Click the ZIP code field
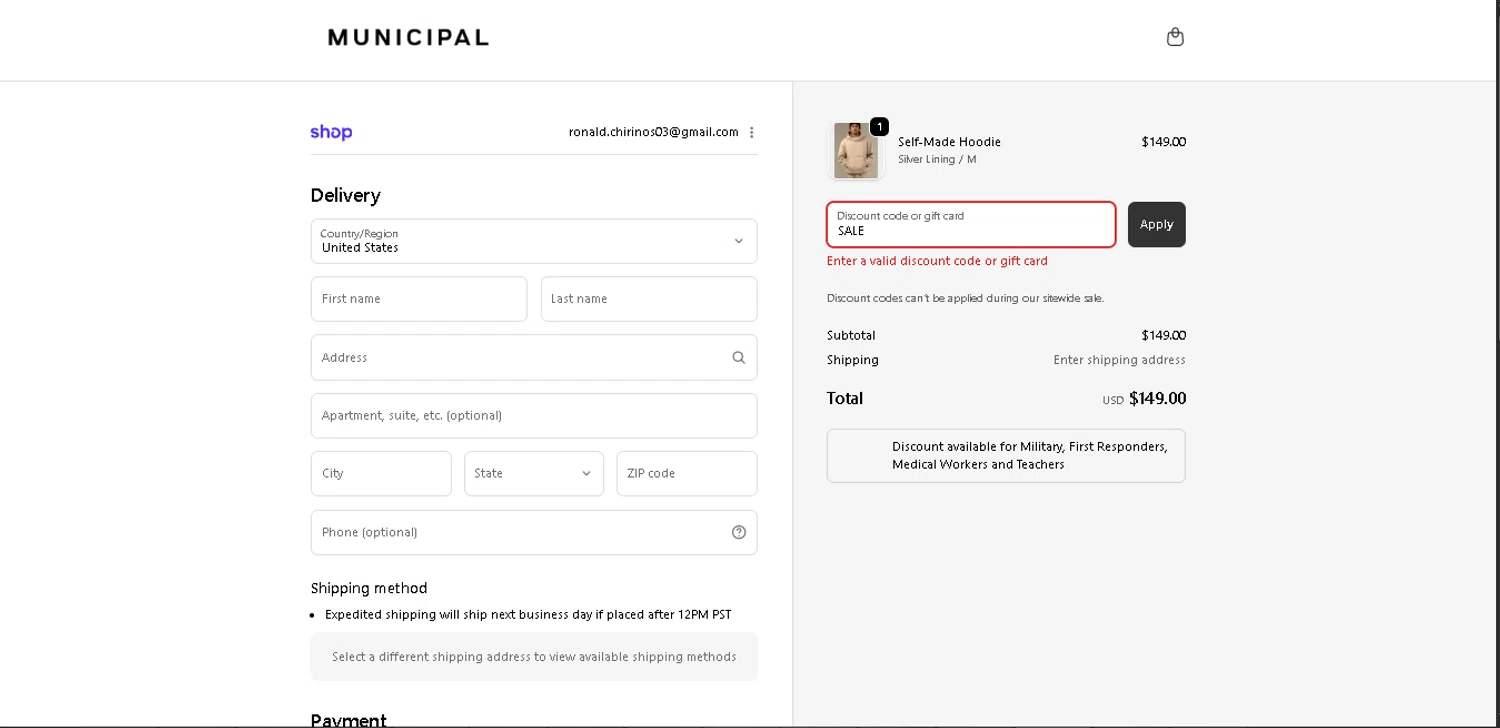 tap(687, 473)
